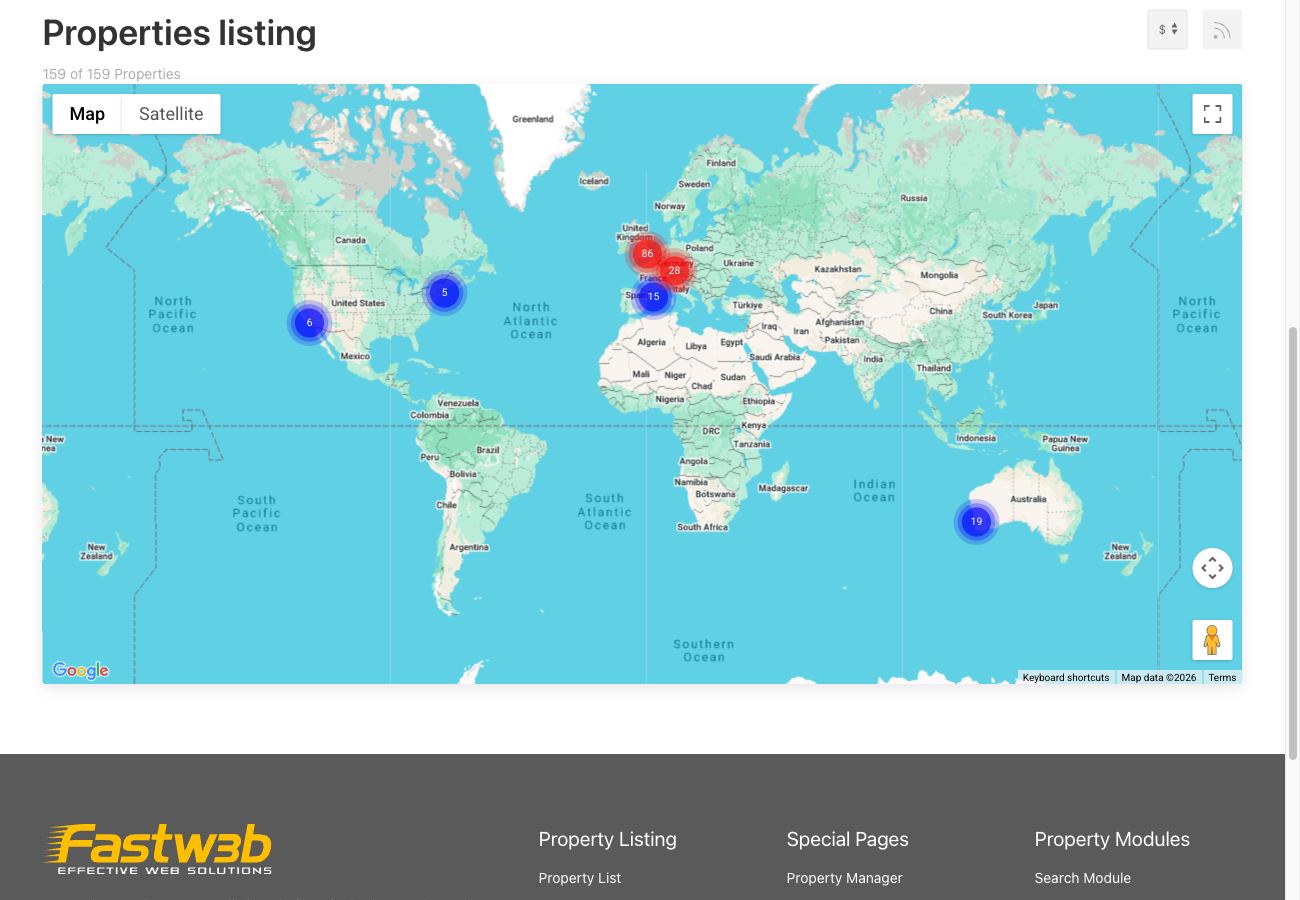Open the Property Manager page
This screenshot has width=1300, height=900.
coord(844,878)
